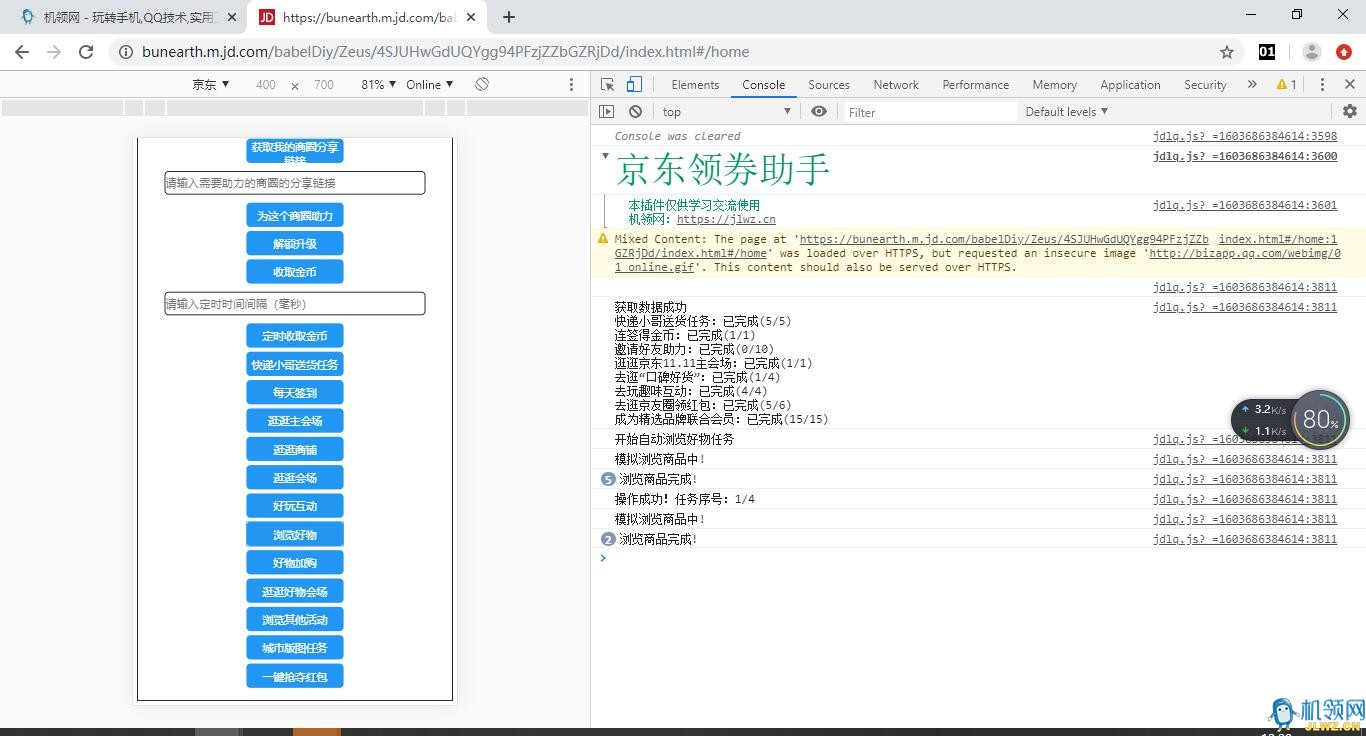Open the Default levels dropdown

pyautogui.click(x=1067, y=112)
